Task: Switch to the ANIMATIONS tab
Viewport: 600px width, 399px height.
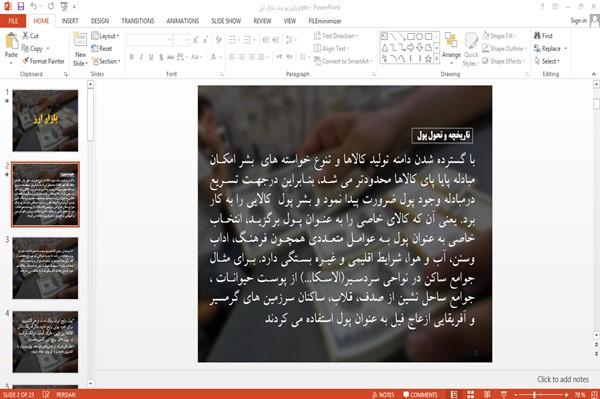Action: tap(183, 21)
